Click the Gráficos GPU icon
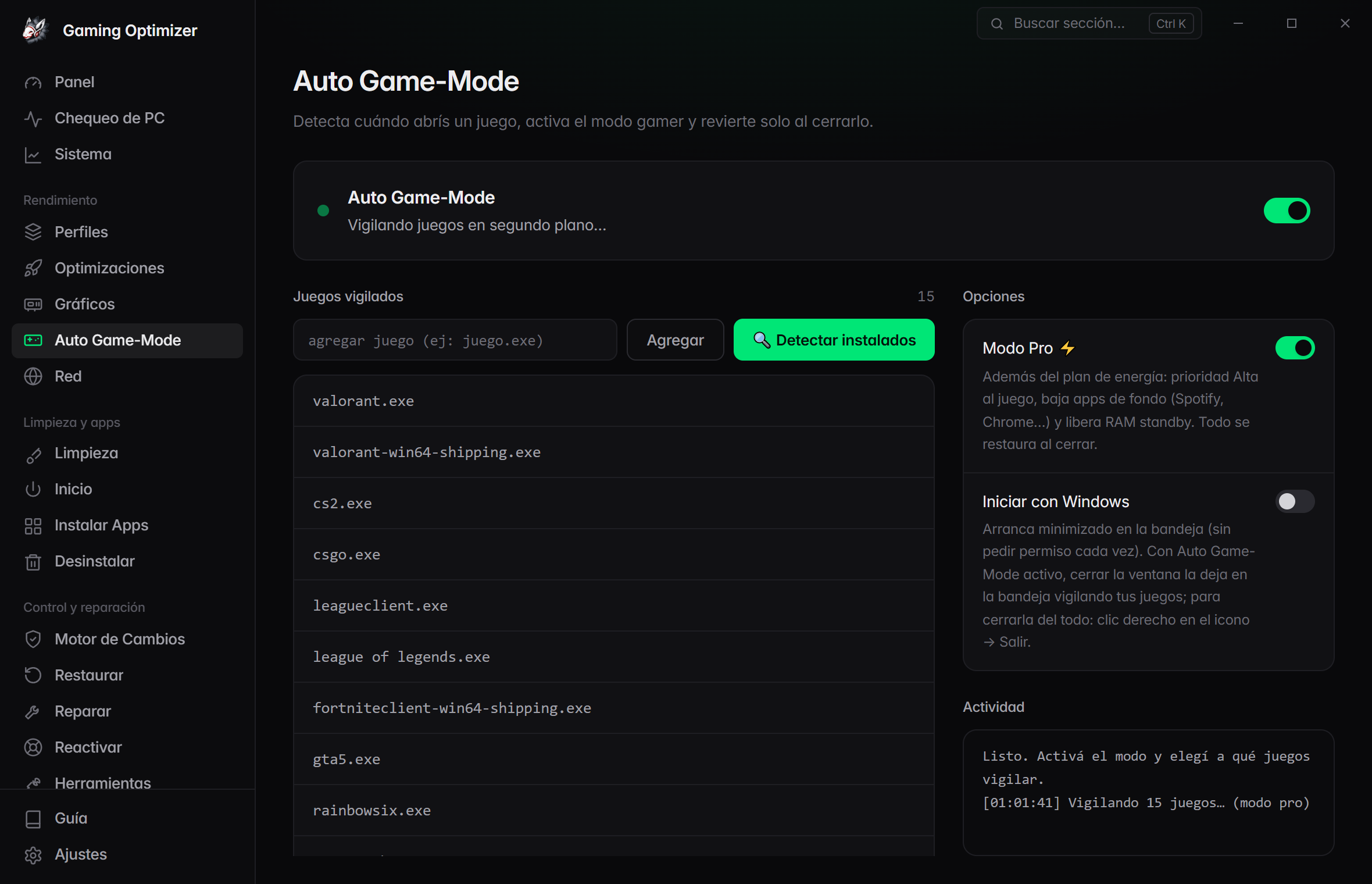 (33, 305)
